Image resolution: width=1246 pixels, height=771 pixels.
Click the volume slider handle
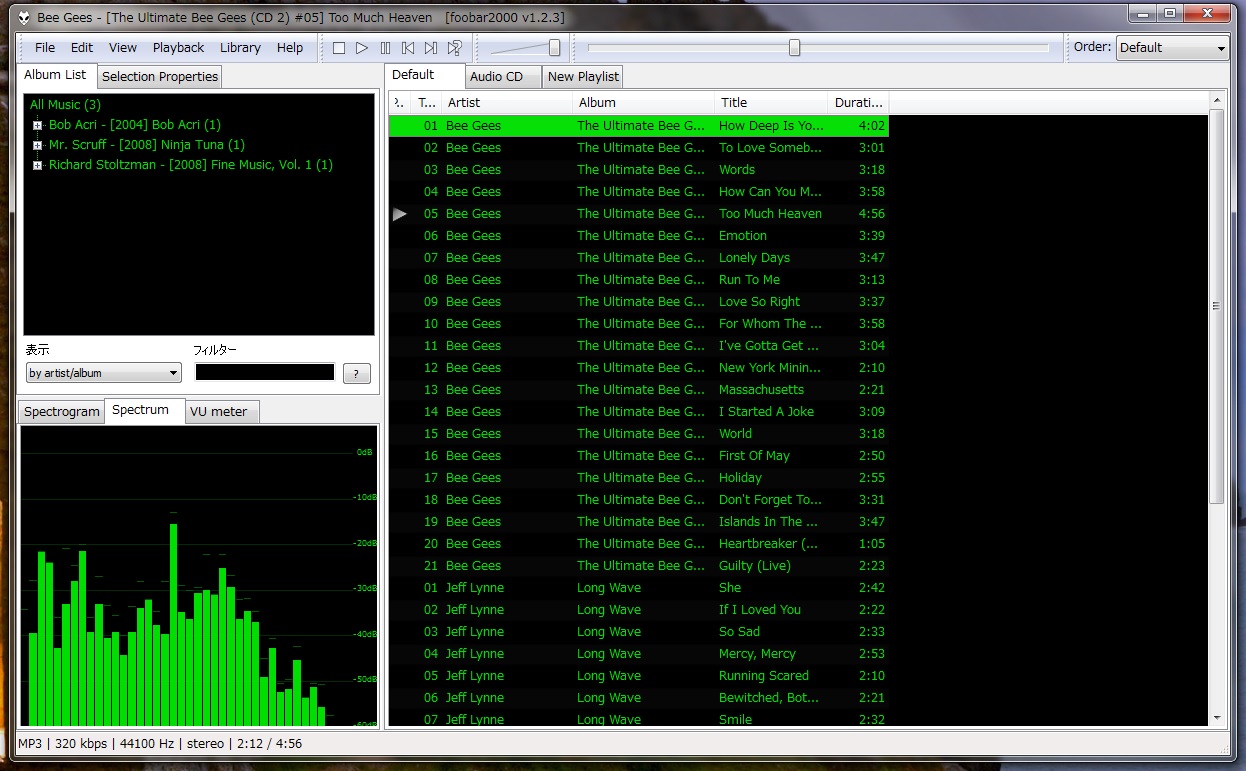[554, 48]
